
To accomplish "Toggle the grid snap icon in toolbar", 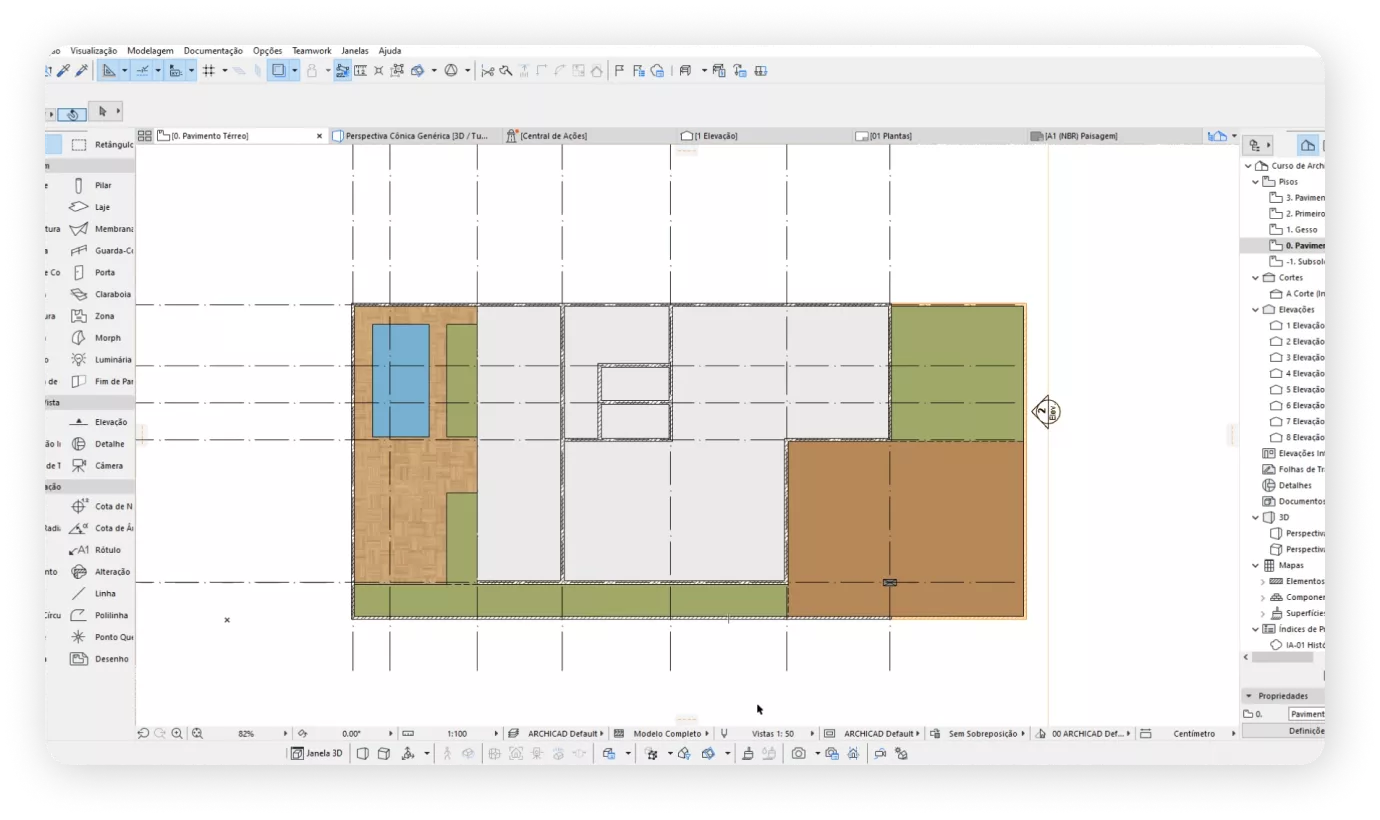I will pyautogui.click(x=209, y=71).
